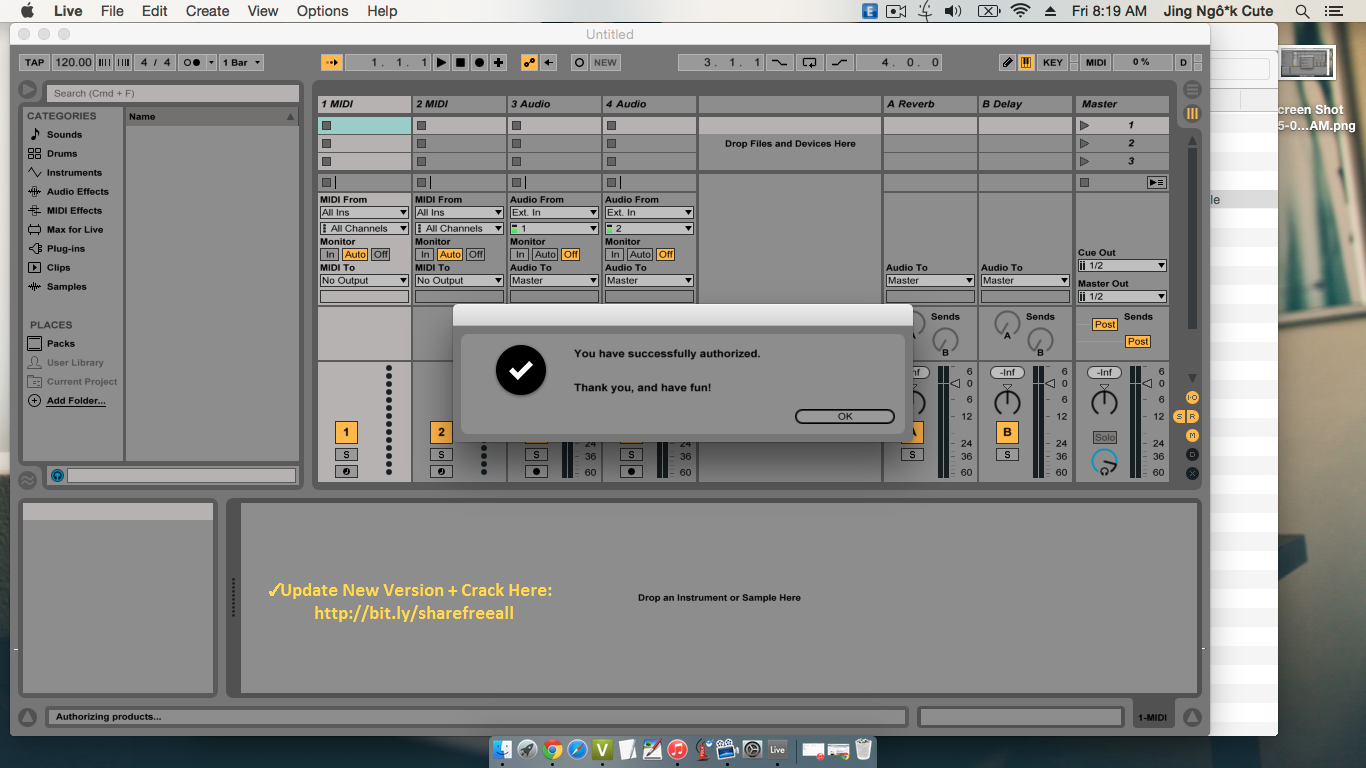
Task: Open the Master Out dropdown
Action: pos(1122,296)
